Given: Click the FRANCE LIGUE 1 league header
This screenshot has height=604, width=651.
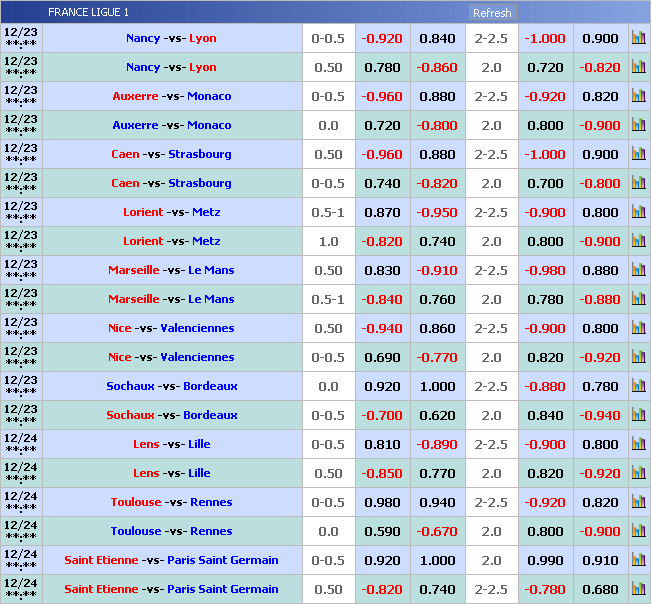Looking at the screenshot, I should tap(88, 13).
